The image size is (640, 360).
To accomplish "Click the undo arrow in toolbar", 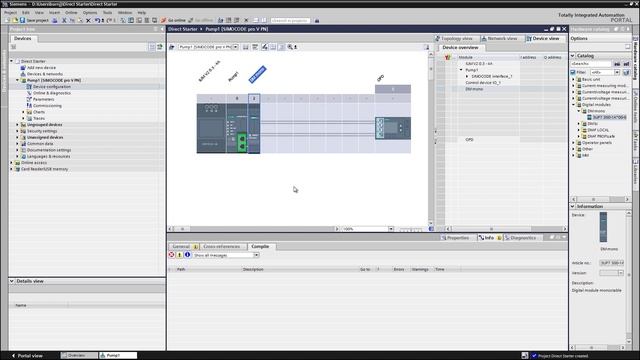I will point(97,20).
